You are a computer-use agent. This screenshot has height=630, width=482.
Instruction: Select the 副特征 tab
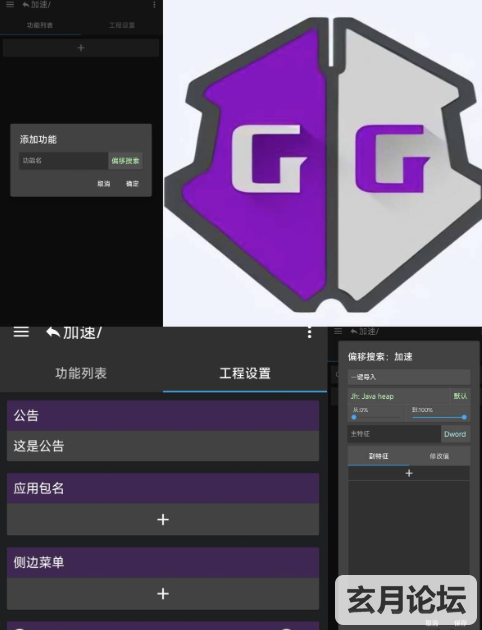tap(378, 456)
